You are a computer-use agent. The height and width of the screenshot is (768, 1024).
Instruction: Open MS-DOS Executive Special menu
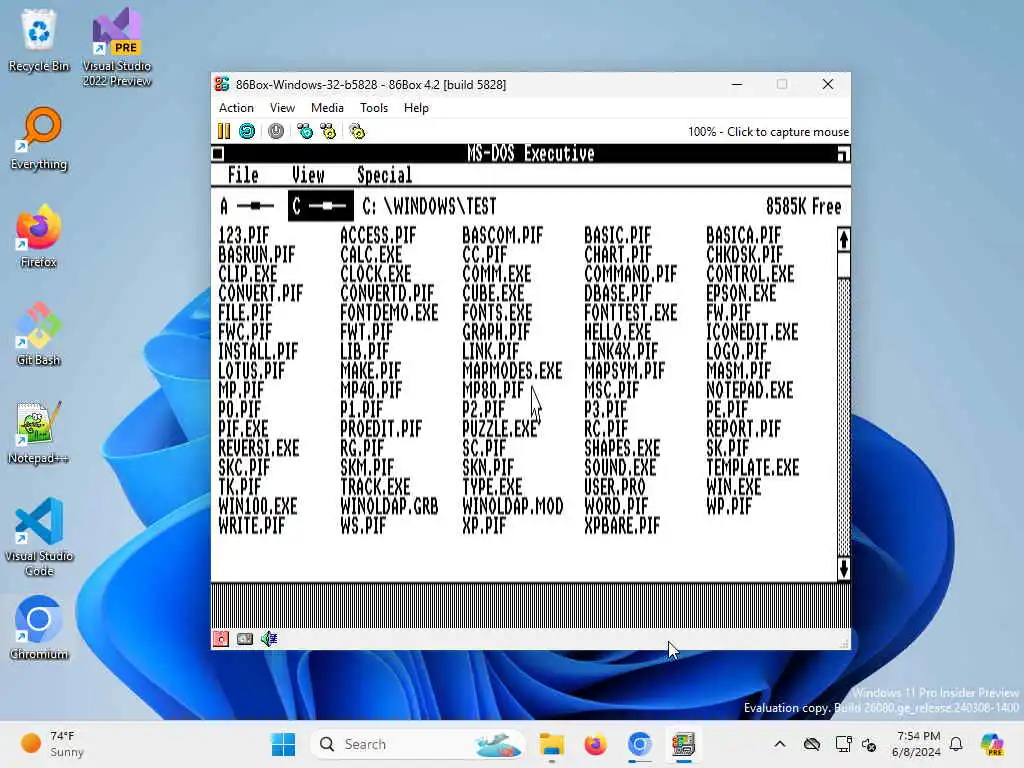click(x=385, y=175)
